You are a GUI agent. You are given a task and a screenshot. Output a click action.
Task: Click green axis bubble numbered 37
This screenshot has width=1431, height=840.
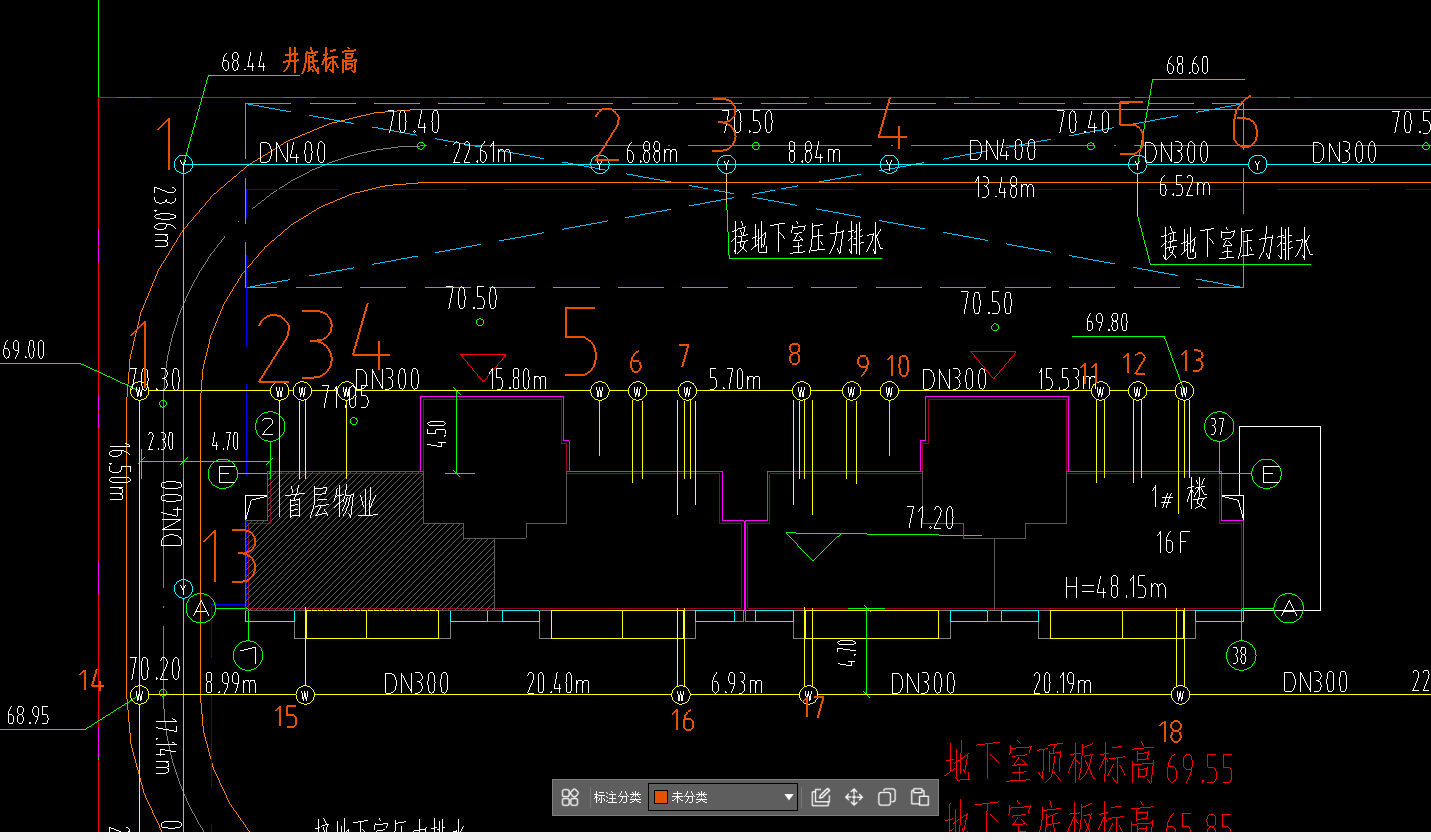tap(1217, 425)
